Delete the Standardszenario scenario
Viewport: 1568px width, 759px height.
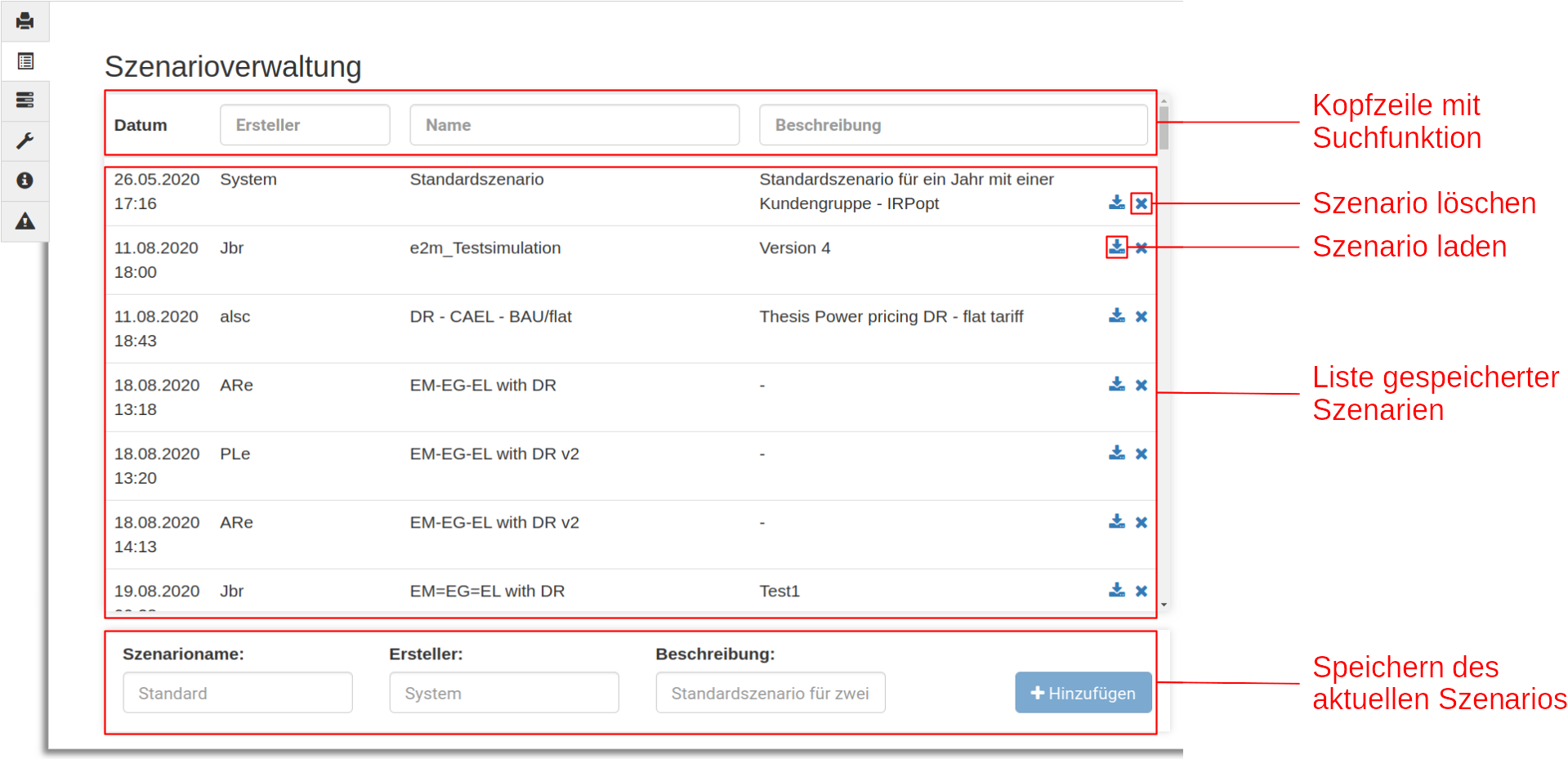click(x=1141, y=203)
